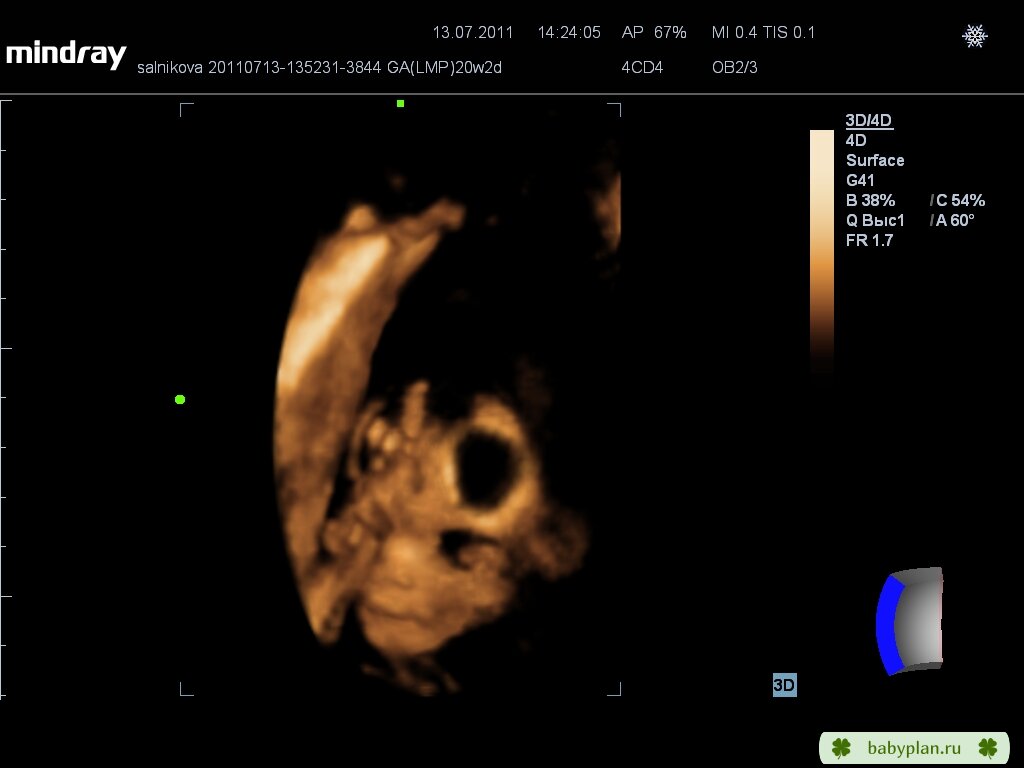Click the B 38% brightness value

[871, 200]
